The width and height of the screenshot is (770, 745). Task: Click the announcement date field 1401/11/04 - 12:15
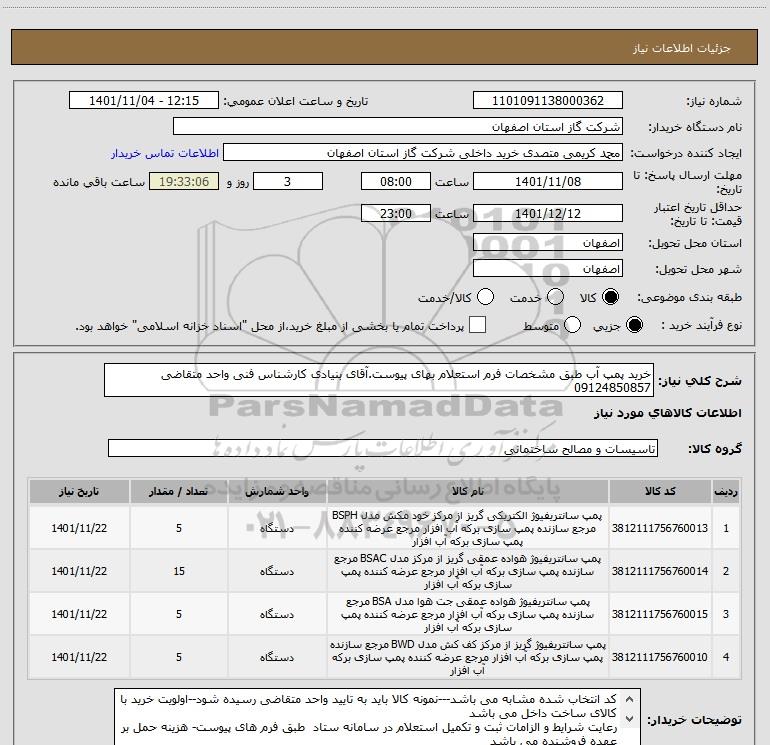pos(144,101)
